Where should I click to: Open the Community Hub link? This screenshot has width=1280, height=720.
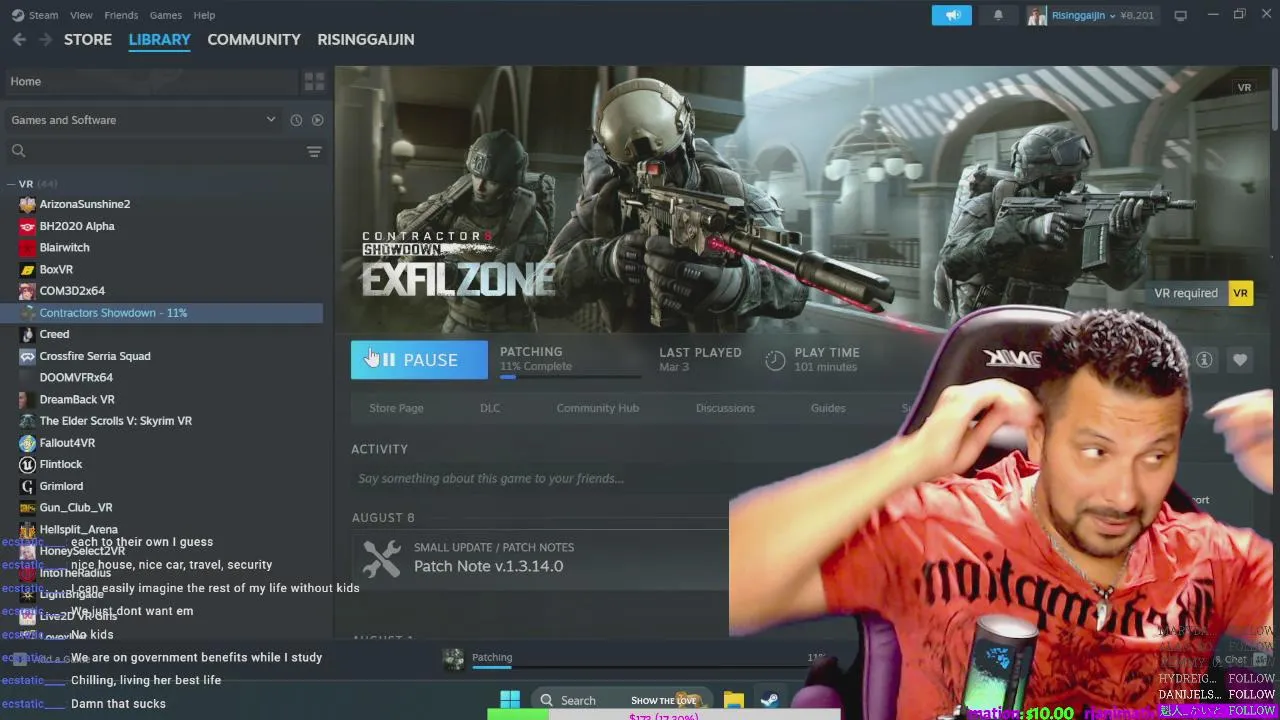(598, 408)
